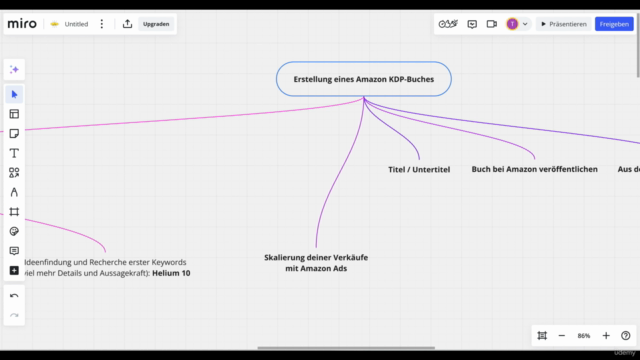Open the stickers and emoji tool

[14, 231]
